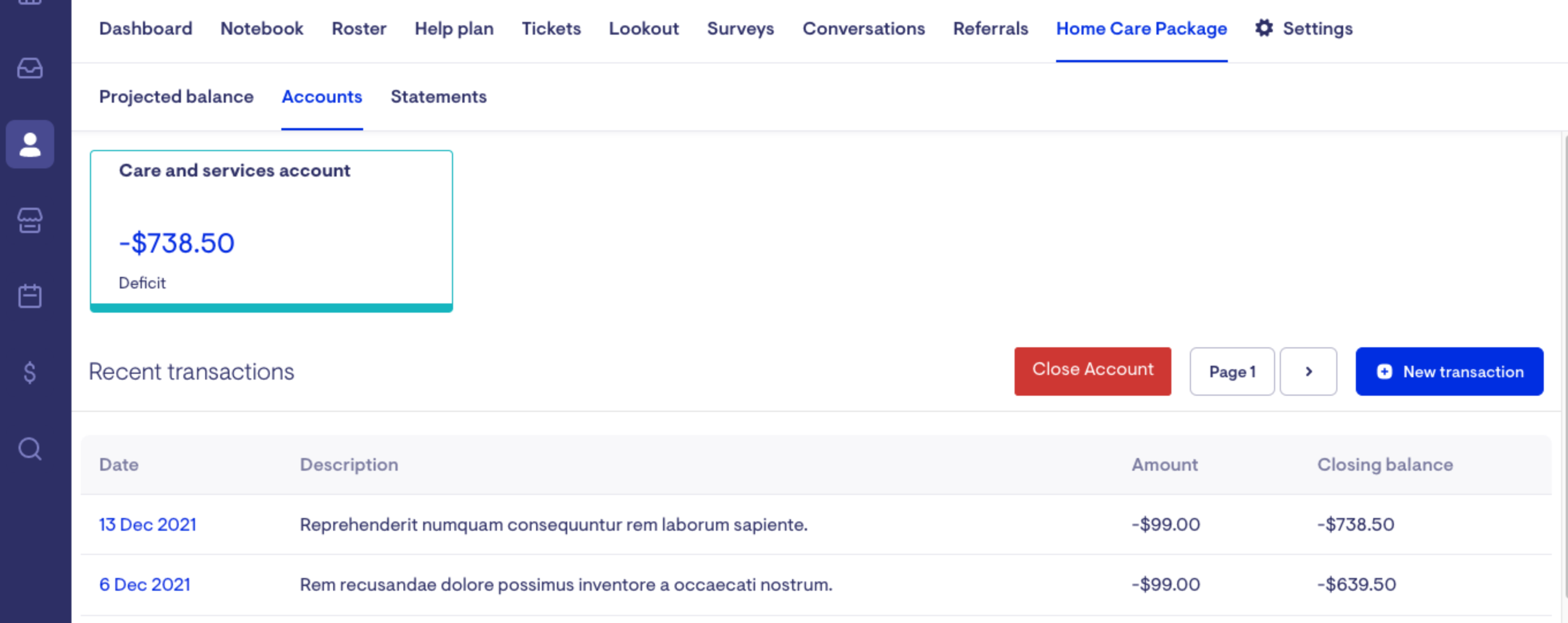
Task: Click the Settings gear icon
Action: coord(1264,28)
